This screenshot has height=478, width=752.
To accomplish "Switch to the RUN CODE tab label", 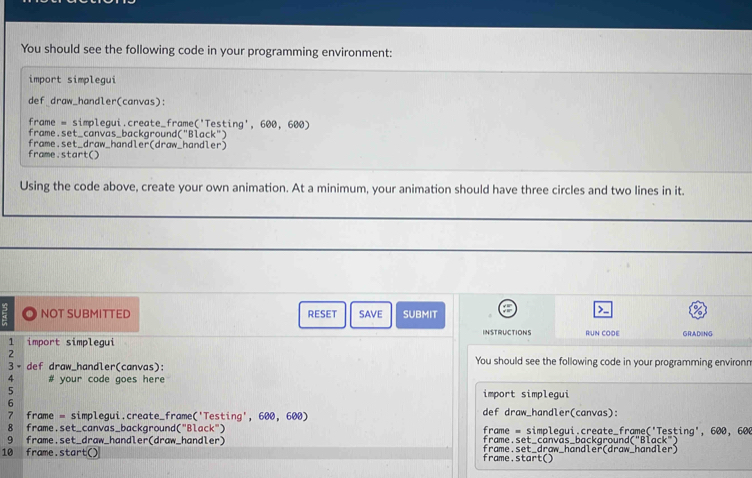I will click(x=602, y=333).
